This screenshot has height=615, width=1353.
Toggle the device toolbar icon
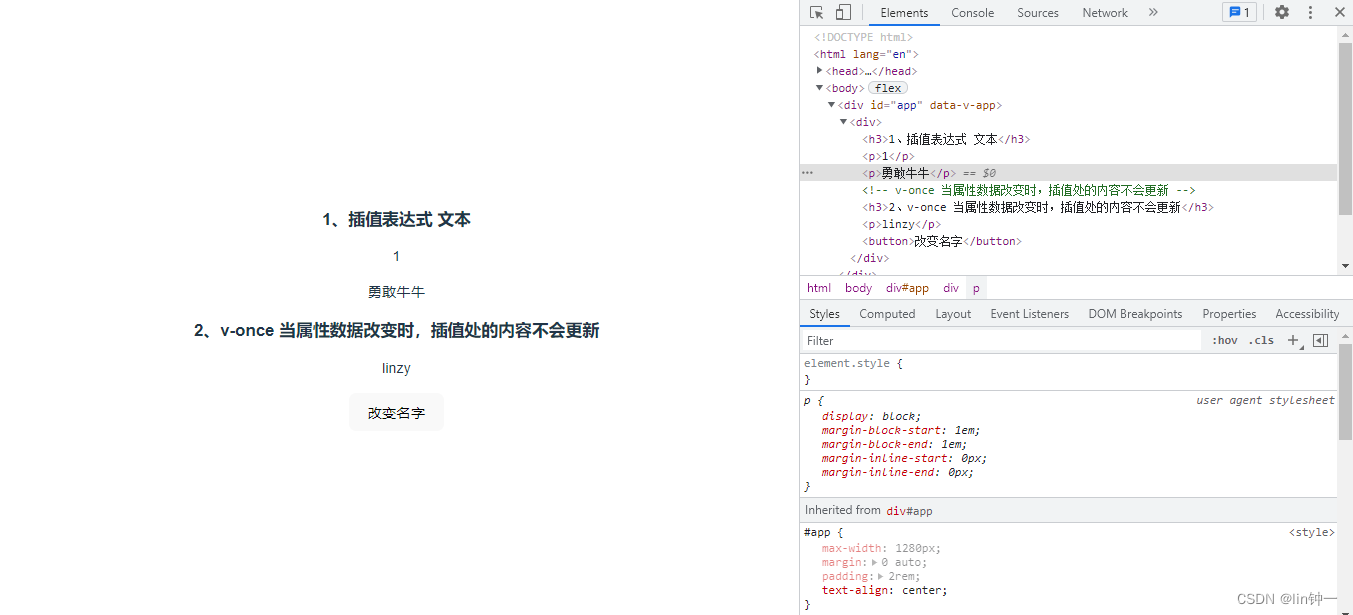(x=843, y=13)
